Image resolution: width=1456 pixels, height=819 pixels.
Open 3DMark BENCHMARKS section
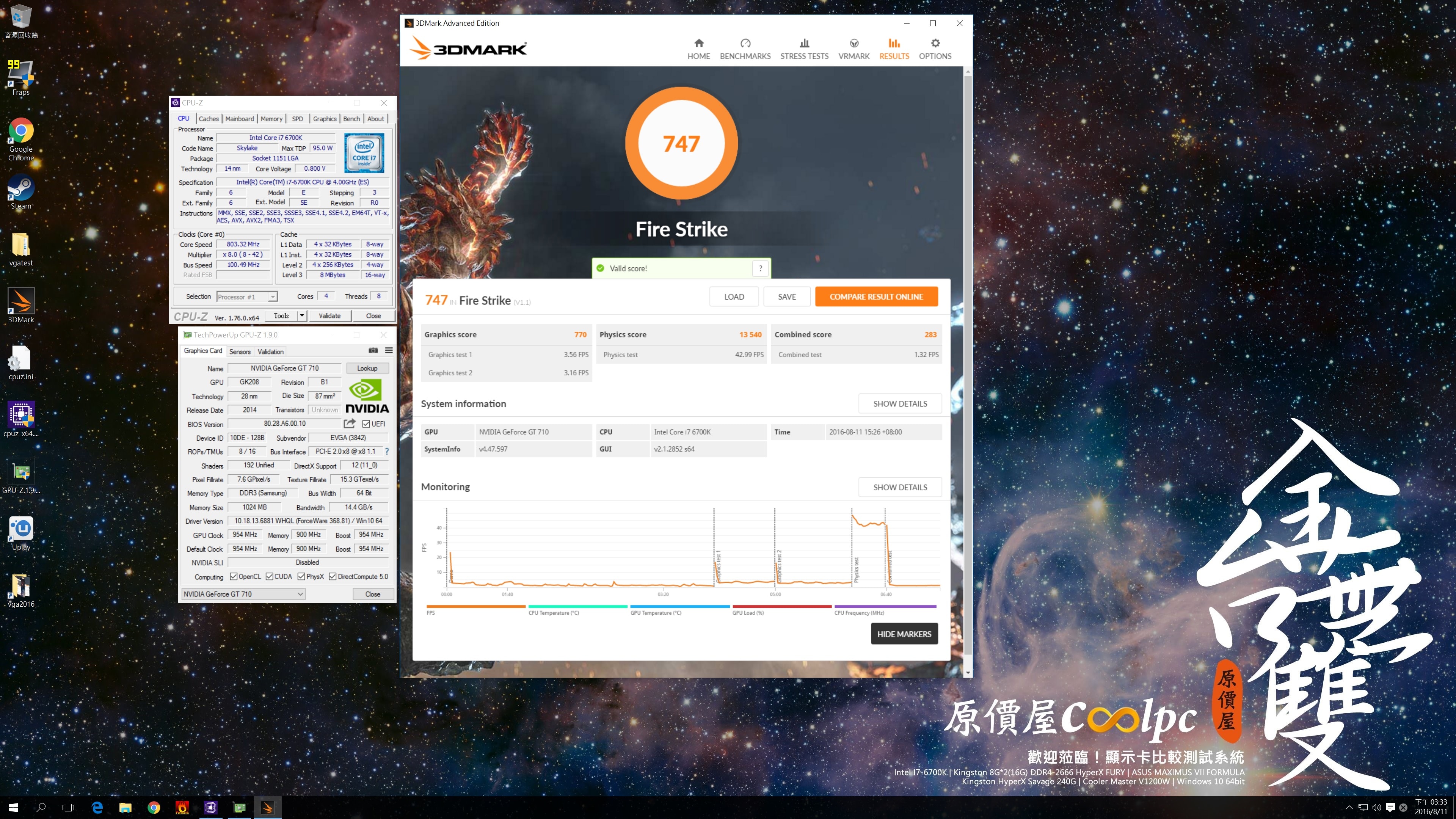pos(745,49)
